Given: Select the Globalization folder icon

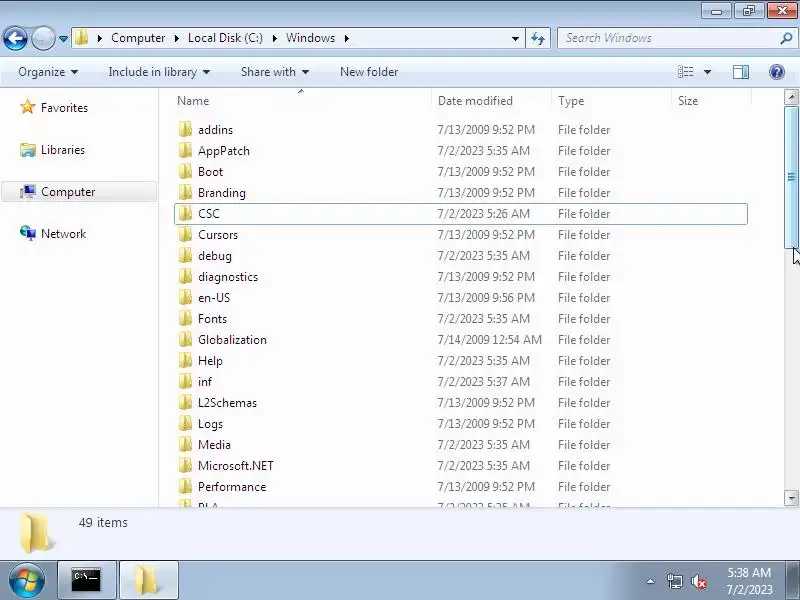Looking at the screenshot, I should coord(186,339).
